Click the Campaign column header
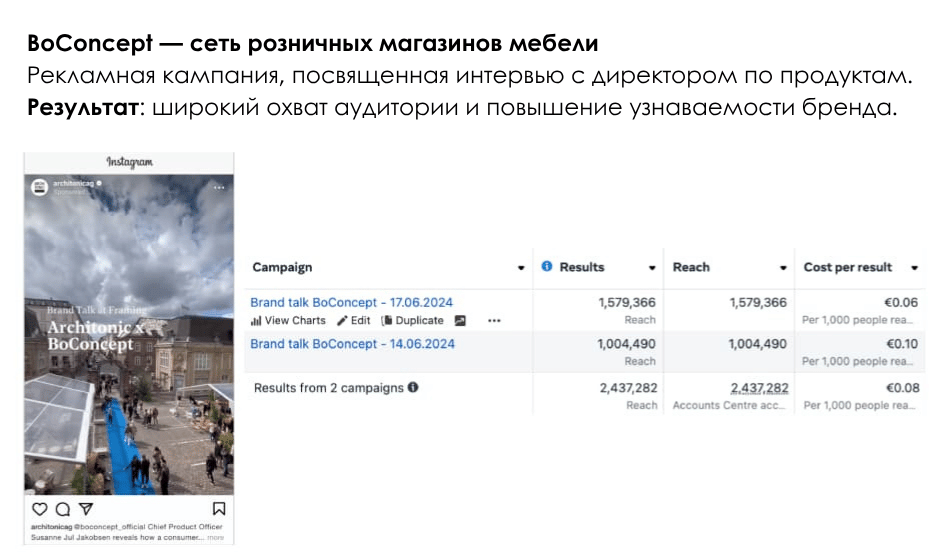The height and width of the screenshot is (555, 940). 282,267
